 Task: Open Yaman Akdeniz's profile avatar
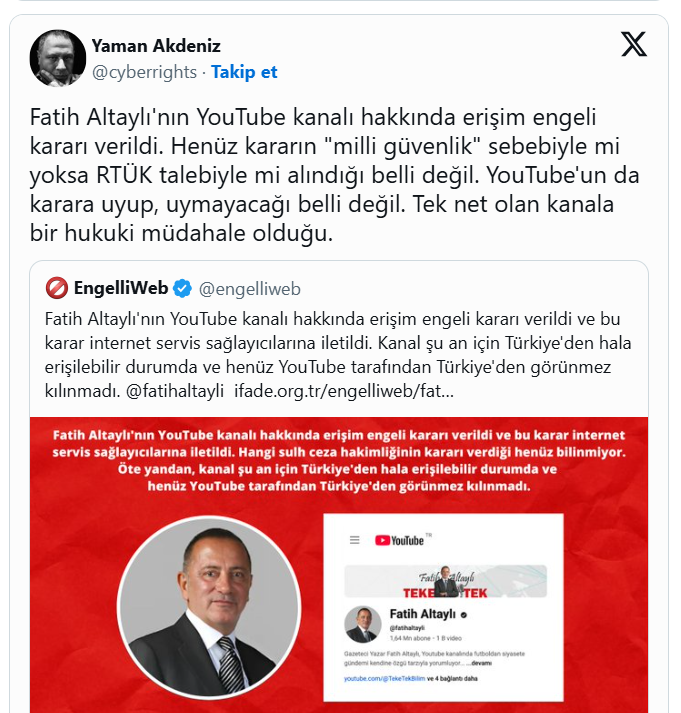coord(58,58)
